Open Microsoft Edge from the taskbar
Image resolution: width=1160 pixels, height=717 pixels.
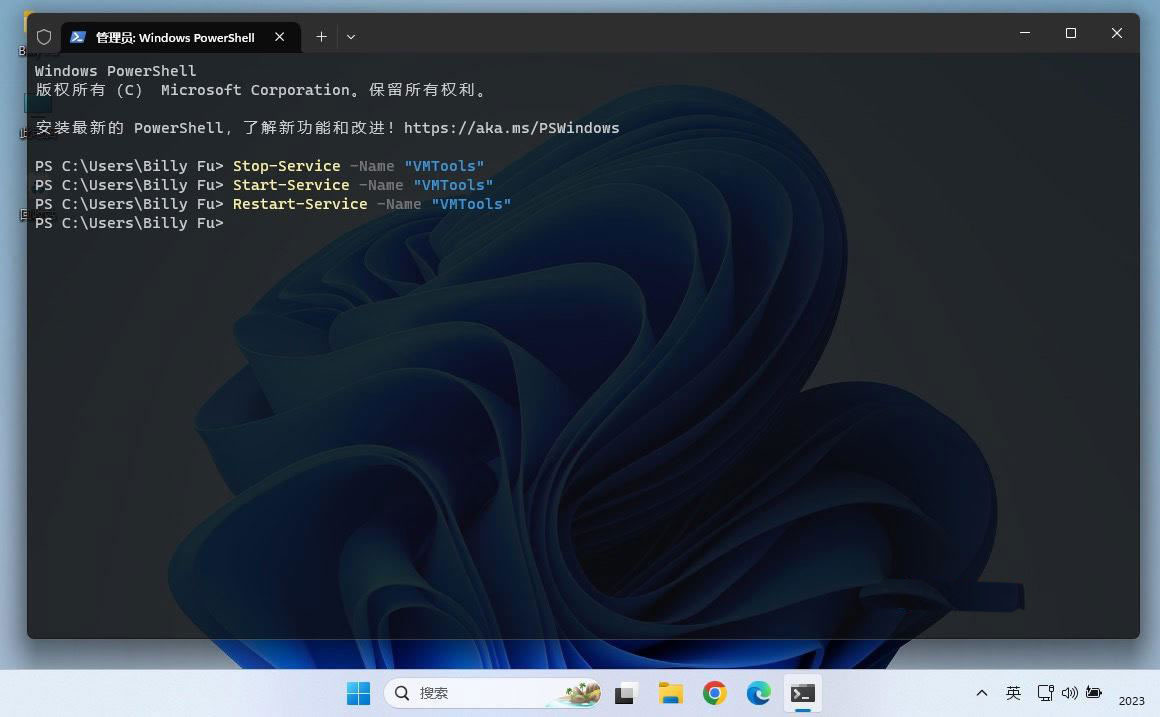pos(758,693)
